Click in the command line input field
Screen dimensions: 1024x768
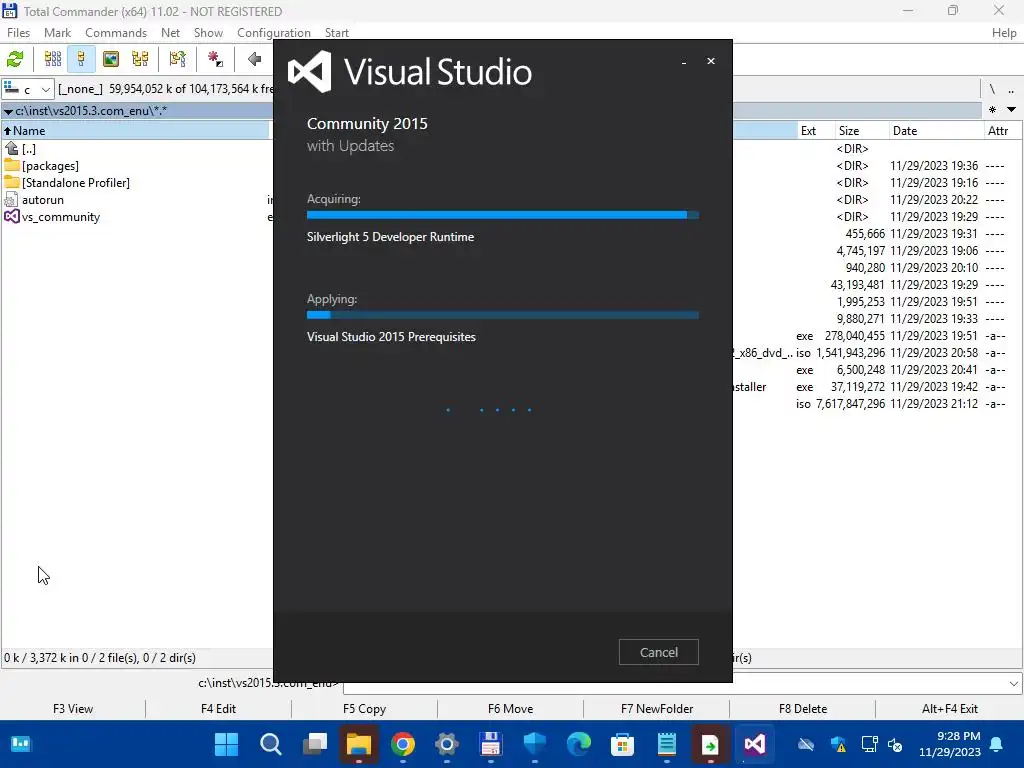click(x=675, y=684)
